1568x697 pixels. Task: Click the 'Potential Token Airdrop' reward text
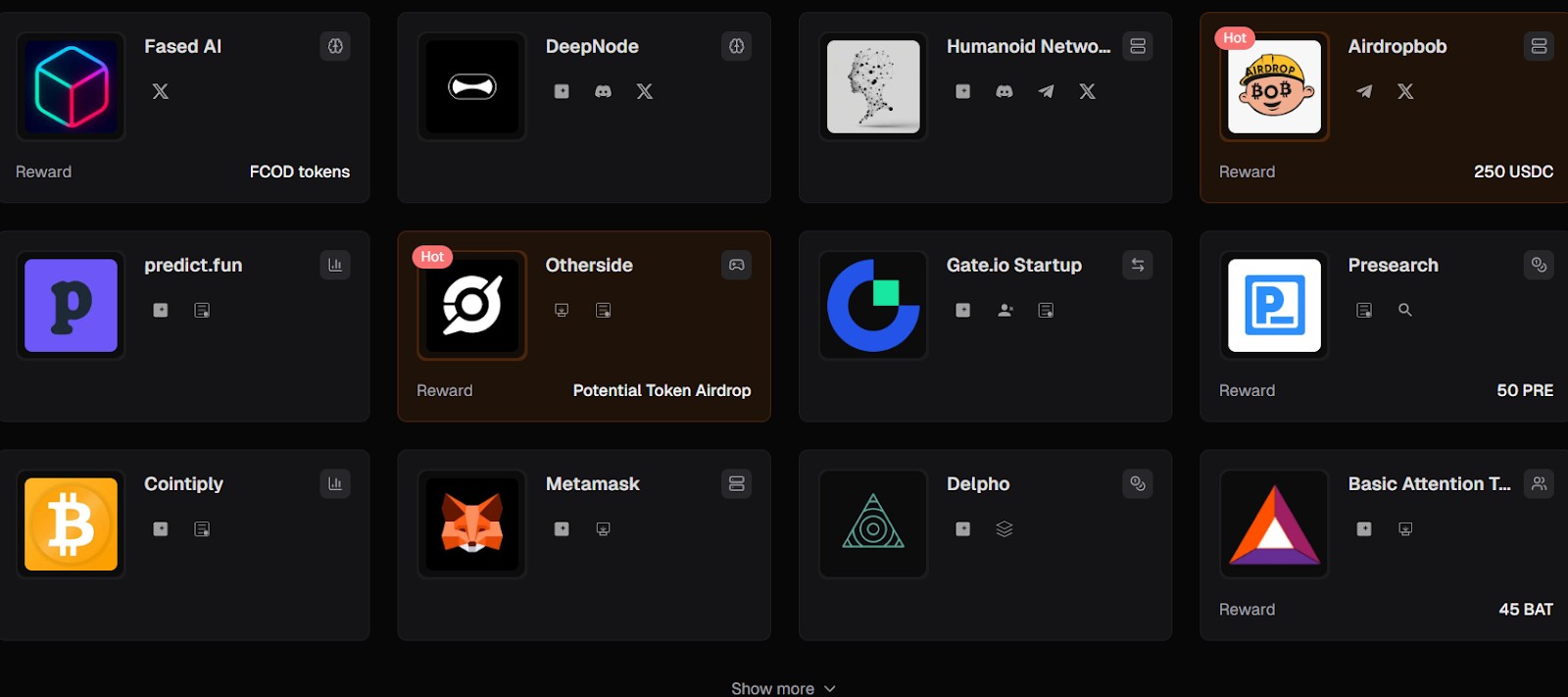coord(661,390)
